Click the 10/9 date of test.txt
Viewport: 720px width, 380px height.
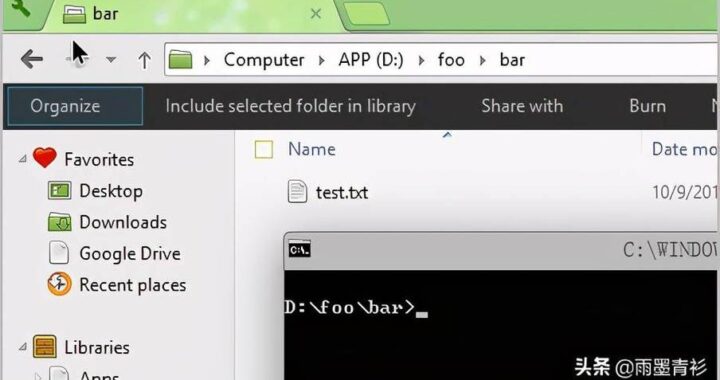pyautogui.click(x=685, y=192)
